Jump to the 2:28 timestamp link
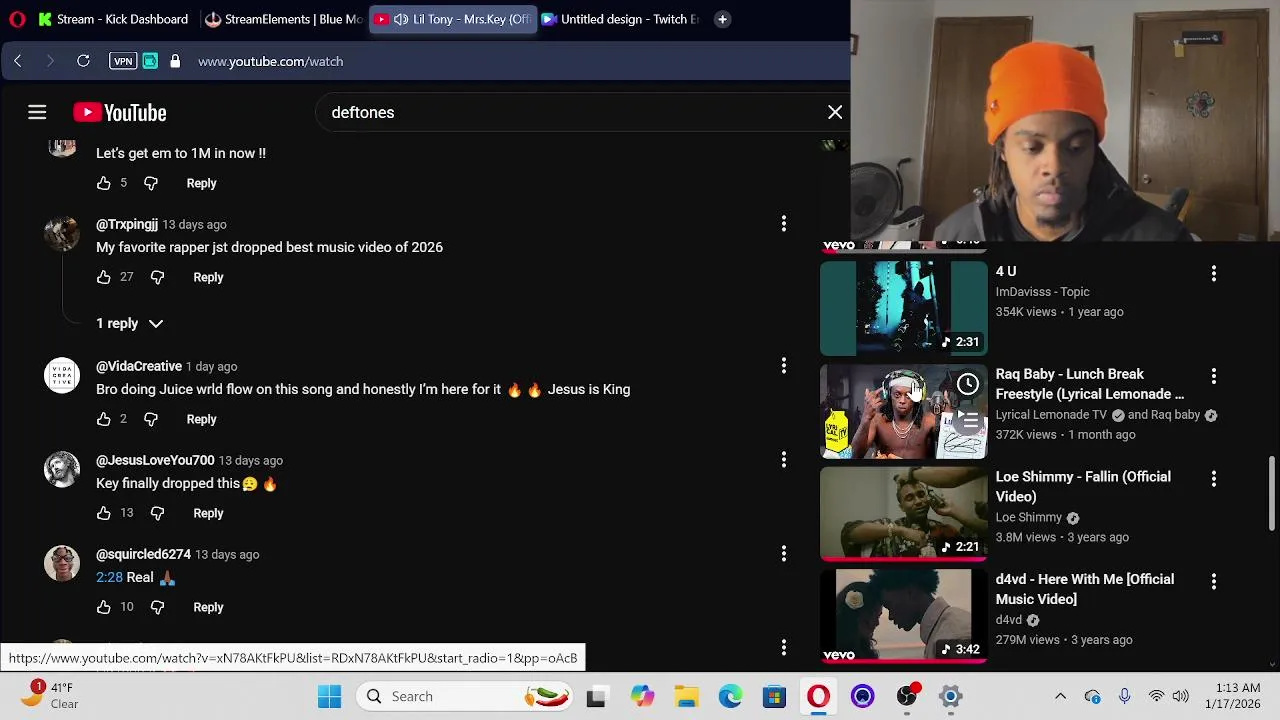 point(109,577)
